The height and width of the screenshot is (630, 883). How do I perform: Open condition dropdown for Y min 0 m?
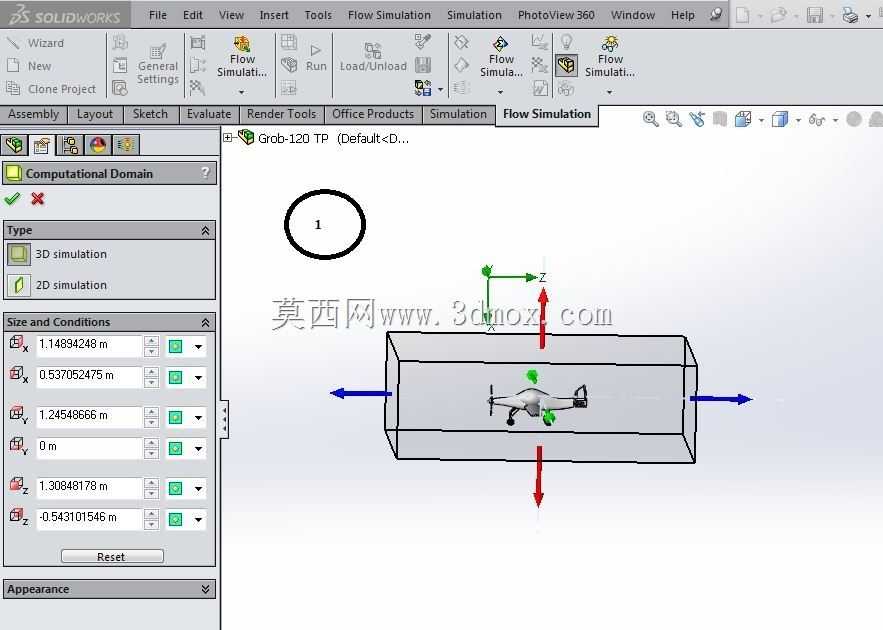coord(198,449)
